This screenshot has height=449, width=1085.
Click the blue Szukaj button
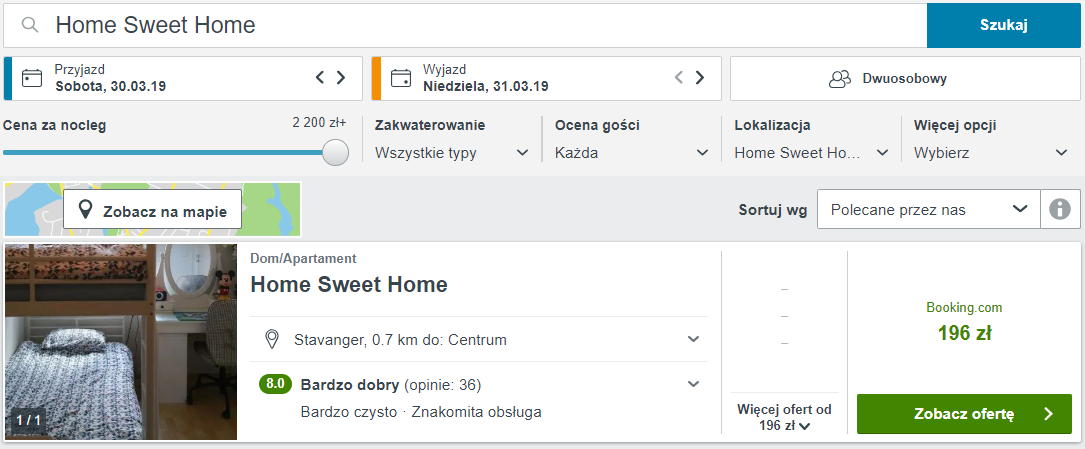point(1003,25)
